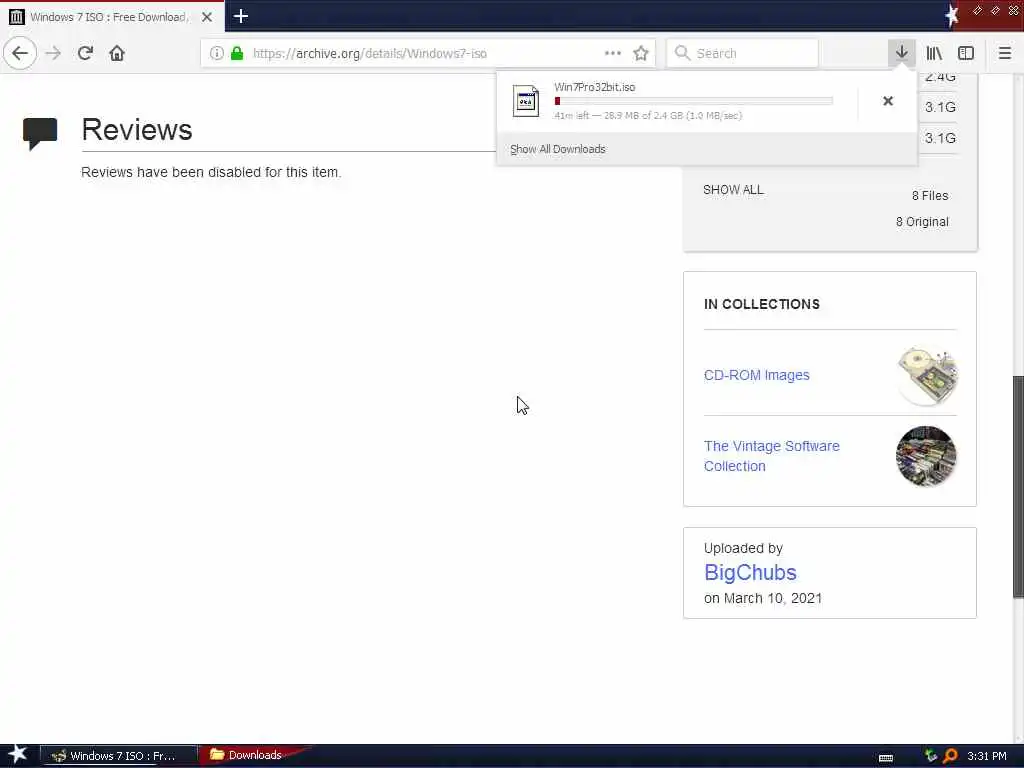Click the Win7Pro32bit.iso file icon

(x=526, y=101)
